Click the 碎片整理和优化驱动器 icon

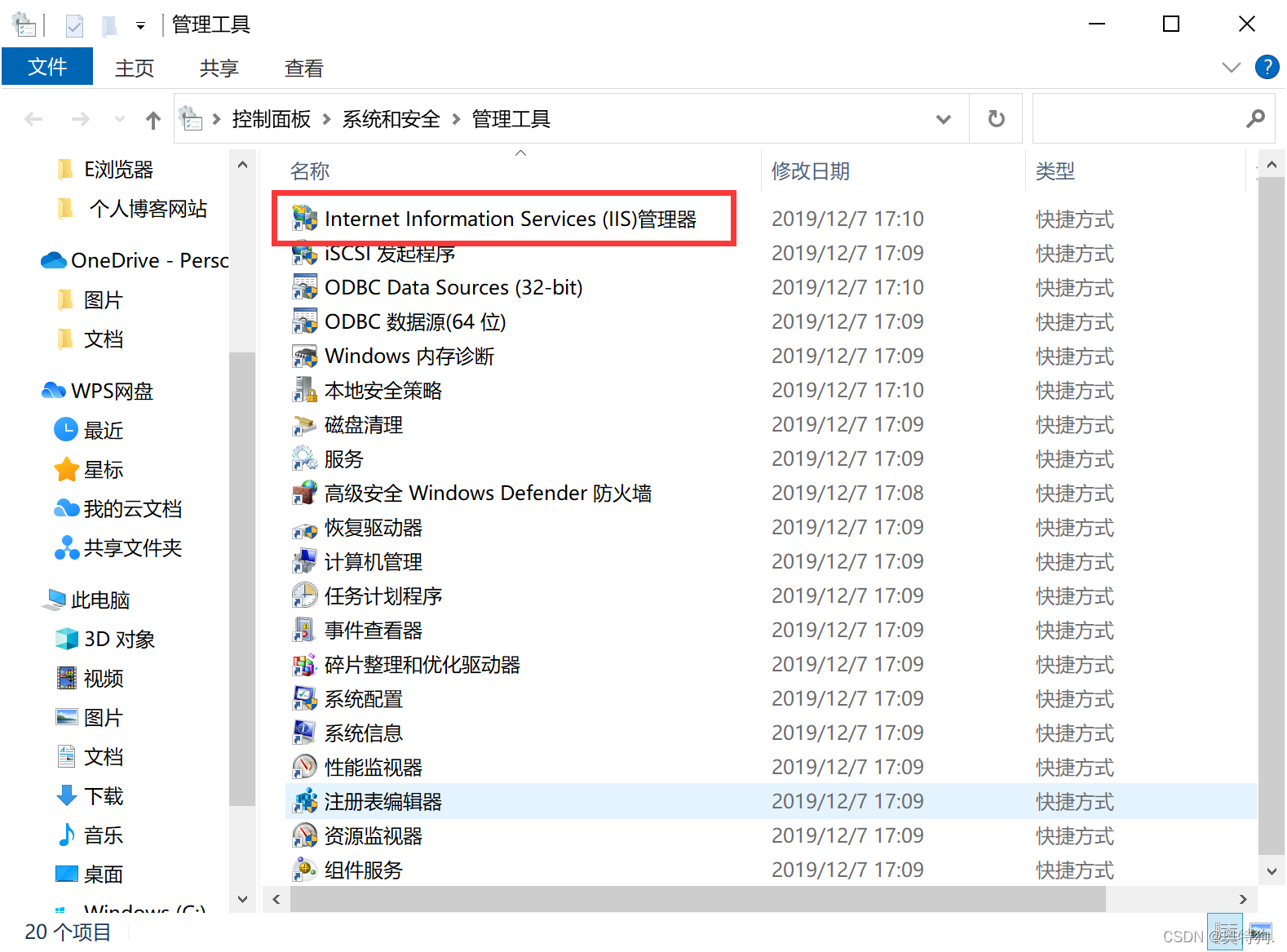pyautogui.click(x=305, y=665)
